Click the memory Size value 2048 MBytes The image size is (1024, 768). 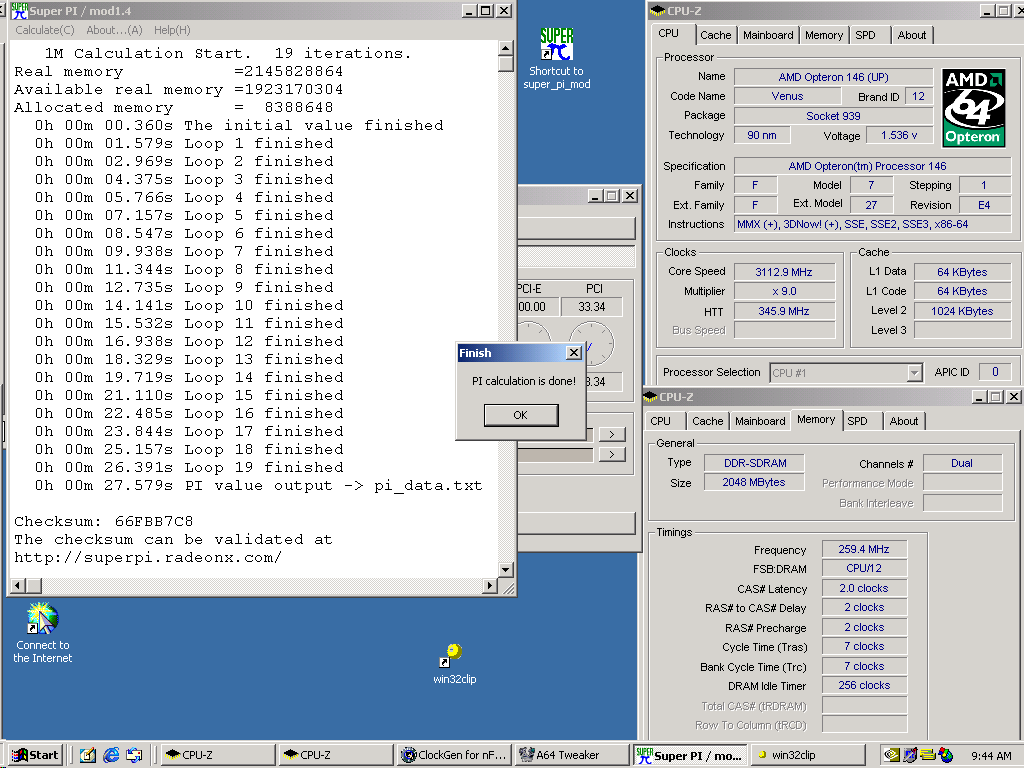[x=754, y=482]
